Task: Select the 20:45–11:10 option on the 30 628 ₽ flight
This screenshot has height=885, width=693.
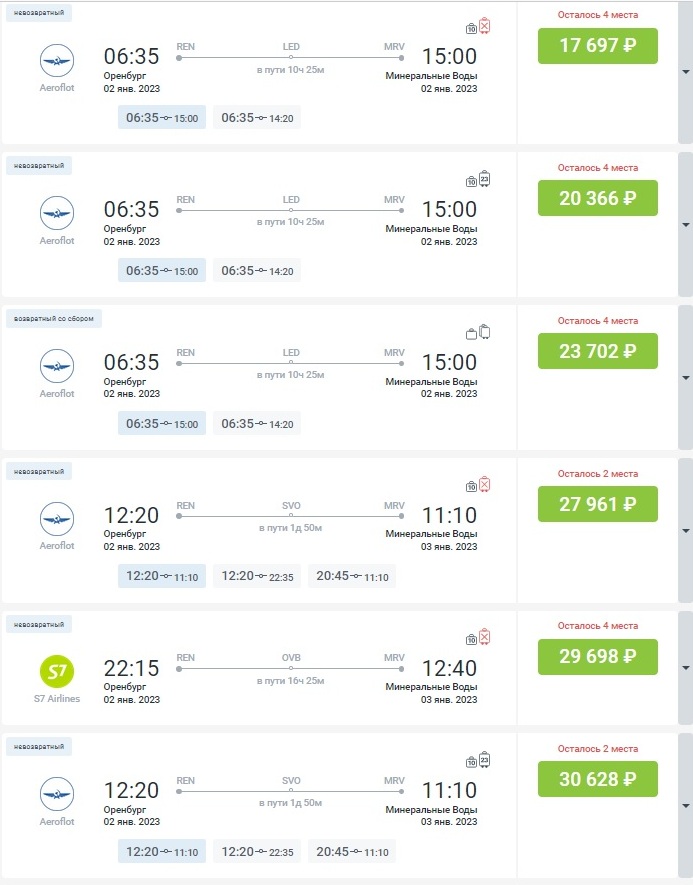Action: [352, 852]
